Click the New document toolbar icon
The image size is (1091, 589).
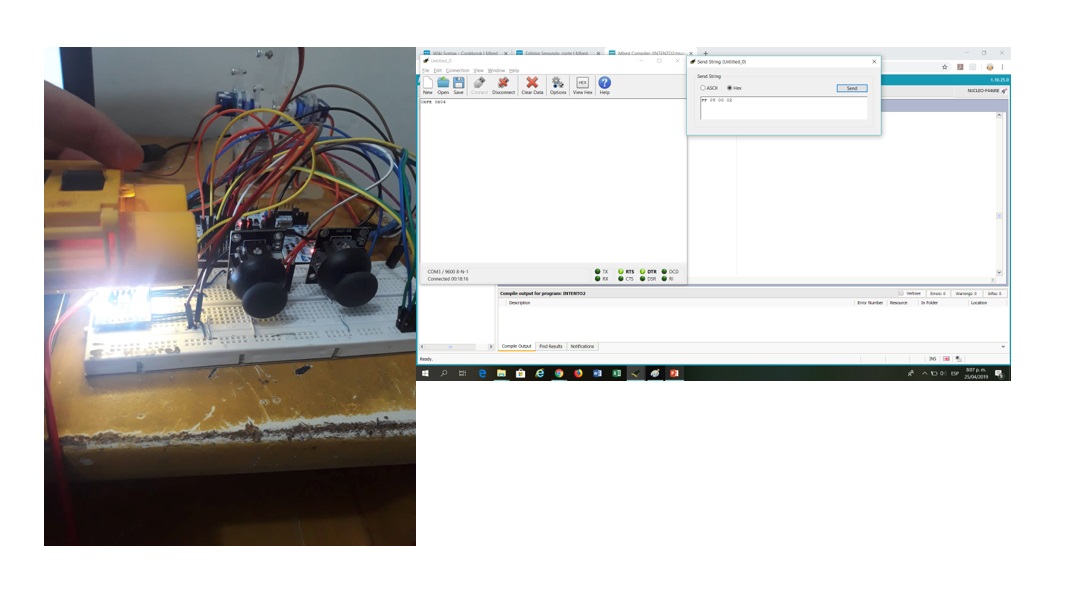click(x=428, y=85)
